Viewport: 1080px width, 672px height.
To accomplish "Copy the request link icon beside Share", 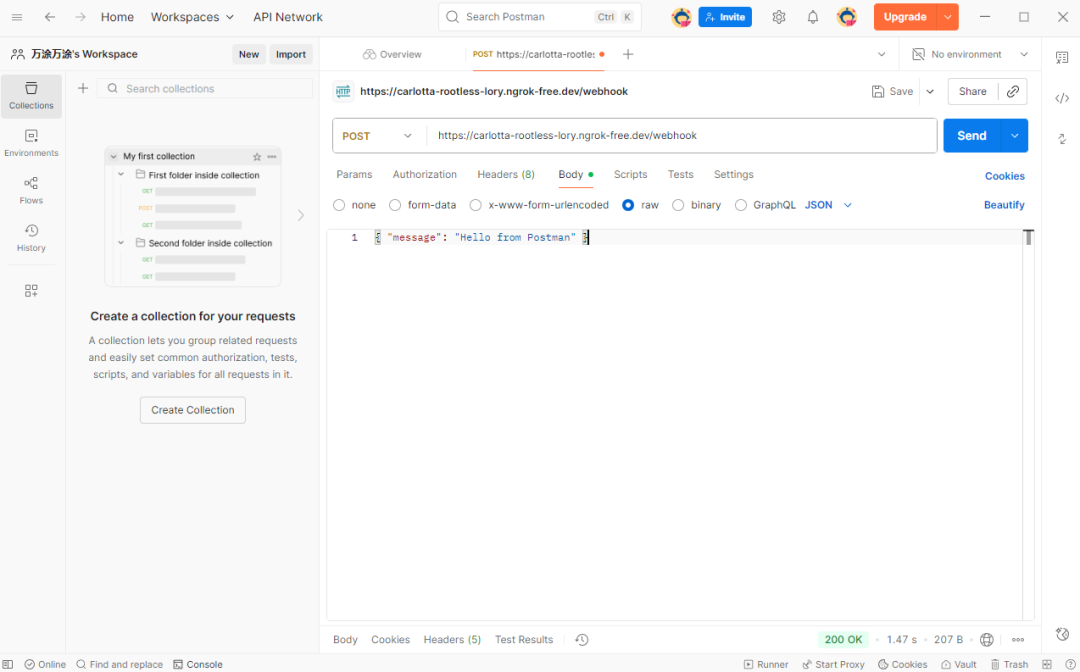I will pyautogui.click(x=1013, y=91).
